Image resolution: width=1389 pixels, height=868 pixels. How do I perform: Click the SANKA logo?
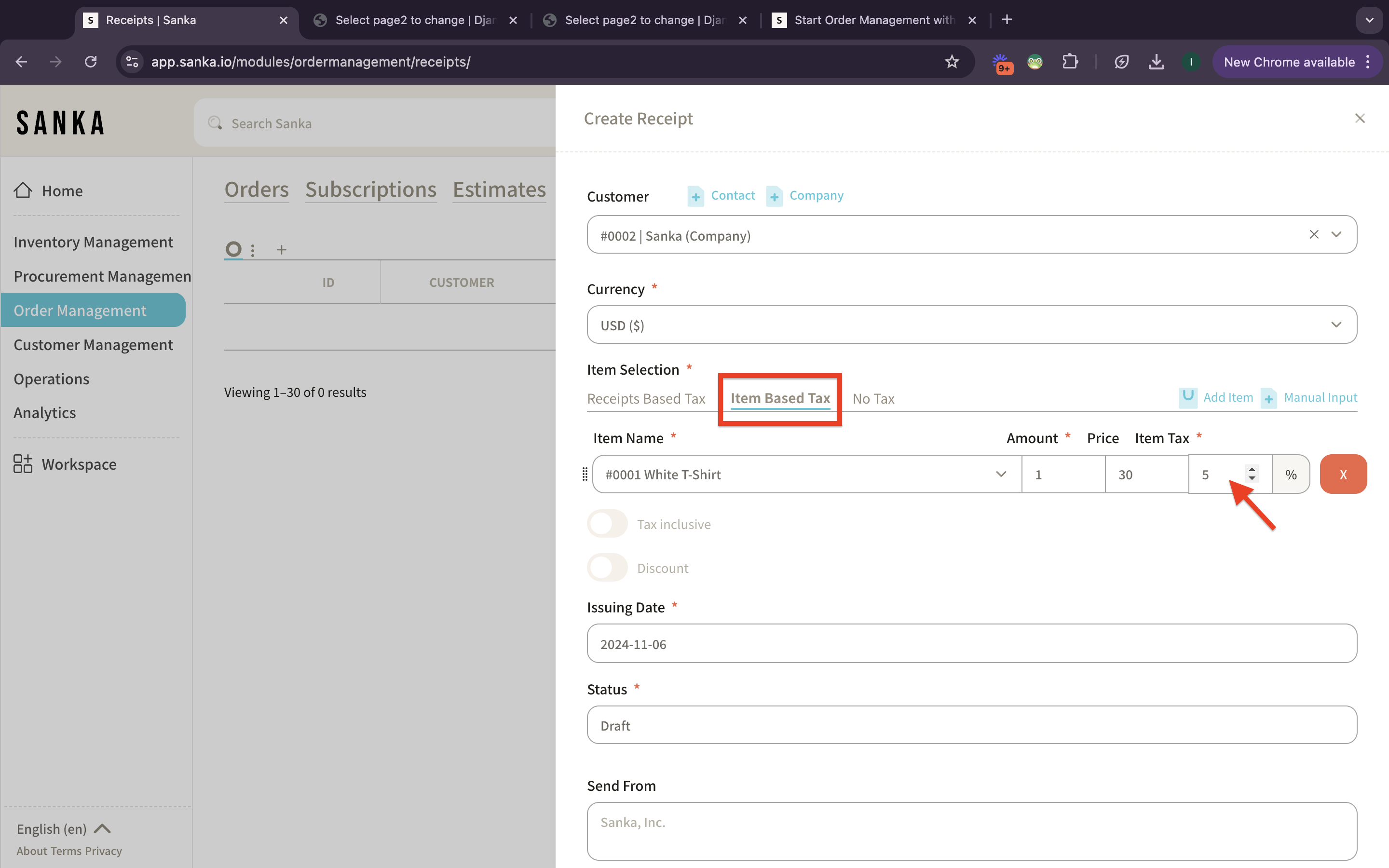tap(60, 123)
